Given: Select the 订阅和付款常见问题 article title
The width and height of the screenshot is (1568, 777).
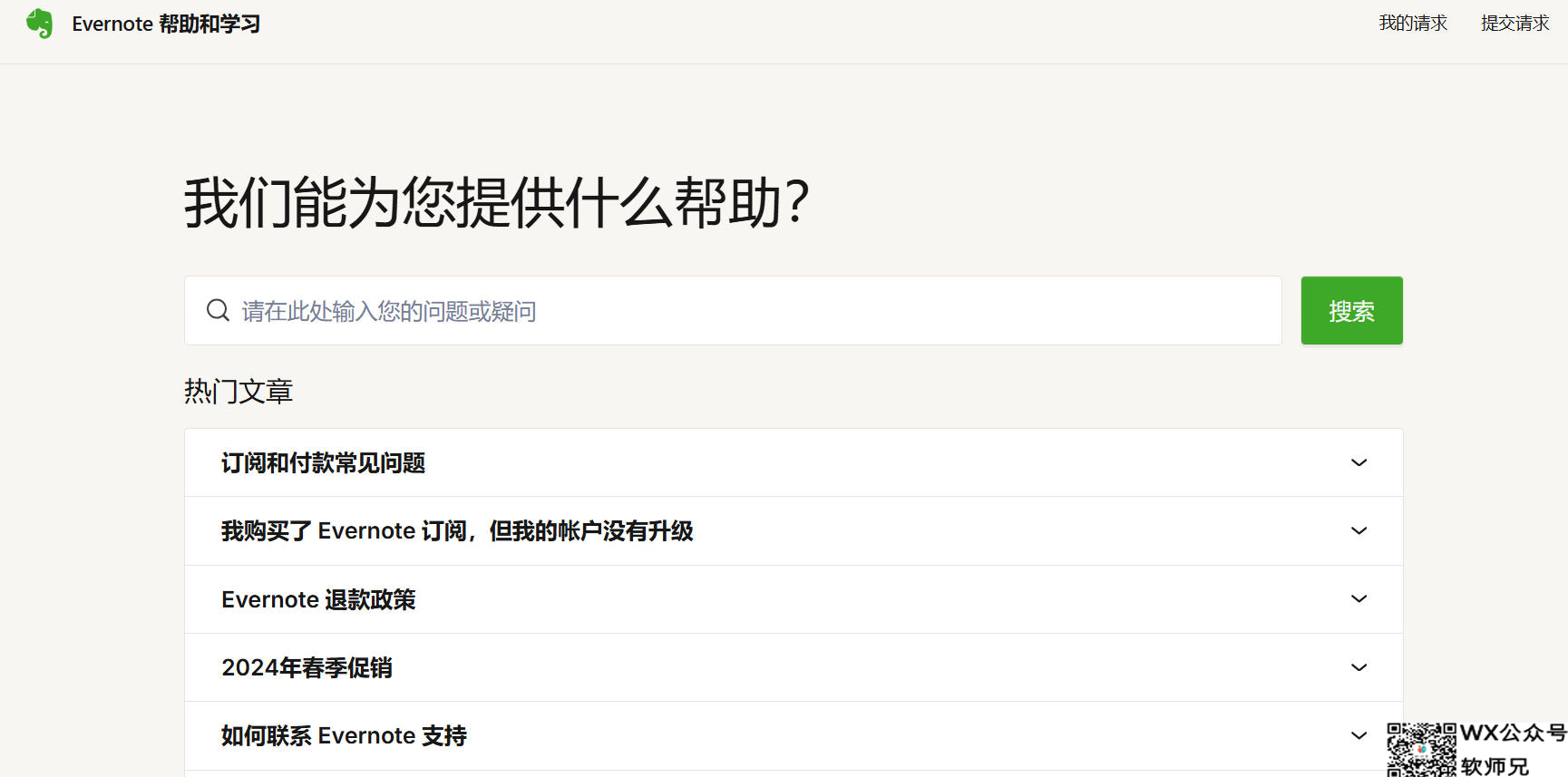Looking at the screenshot, I should tap(324, 463).
